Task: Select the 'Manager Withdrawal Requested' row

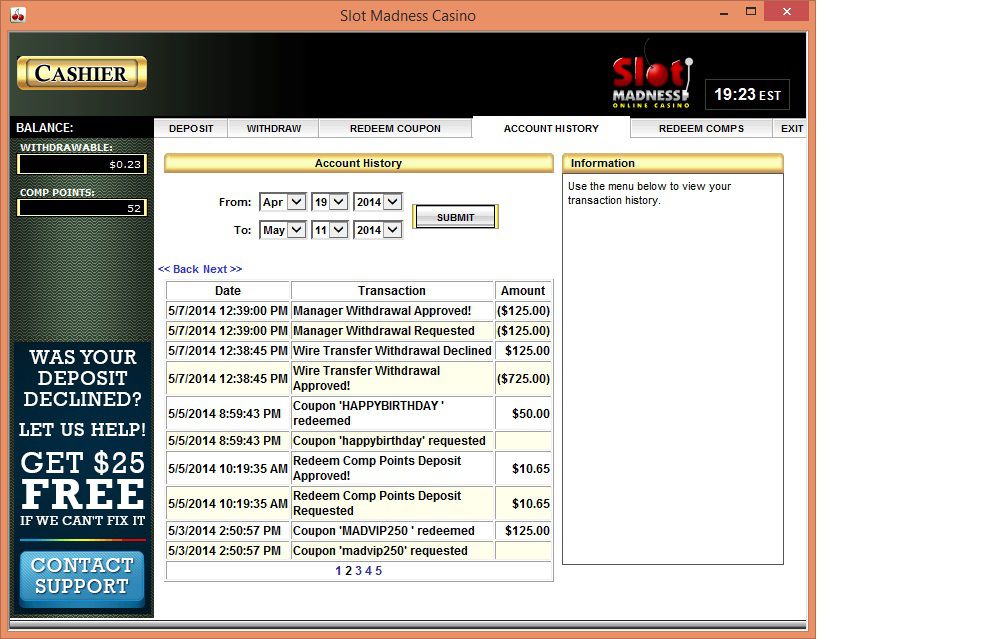Action: tap(359, 330)
